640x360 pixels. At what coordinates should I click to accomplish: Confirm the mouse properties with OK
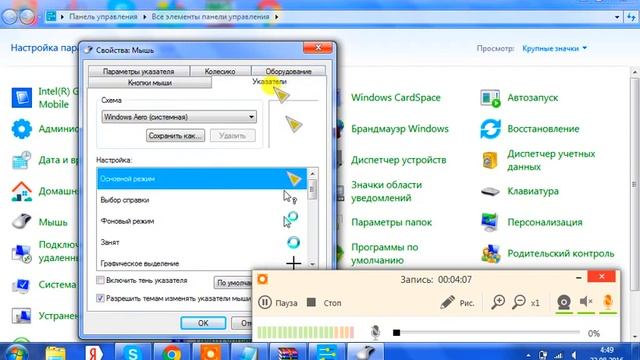[203, 323]
